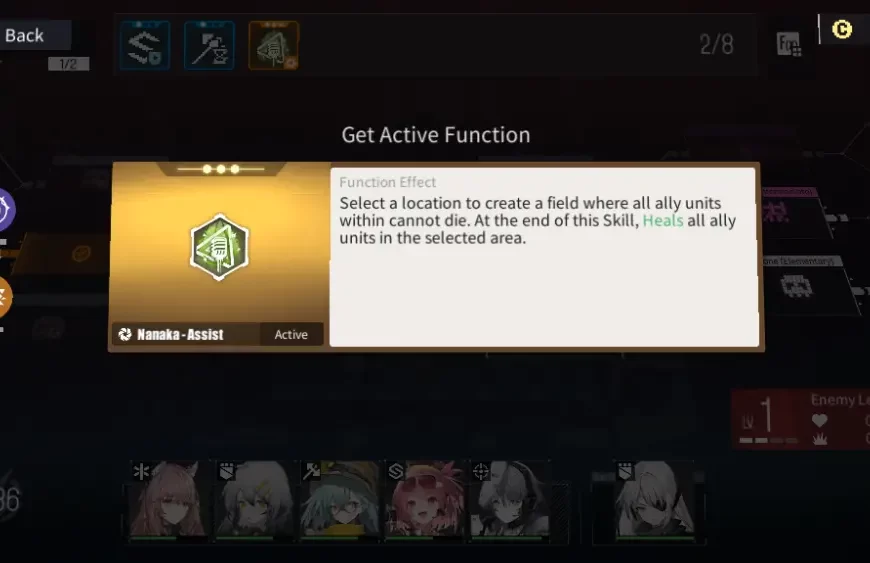
Task: Select the teal-haired character with hat
Action: tap(340, 501)
